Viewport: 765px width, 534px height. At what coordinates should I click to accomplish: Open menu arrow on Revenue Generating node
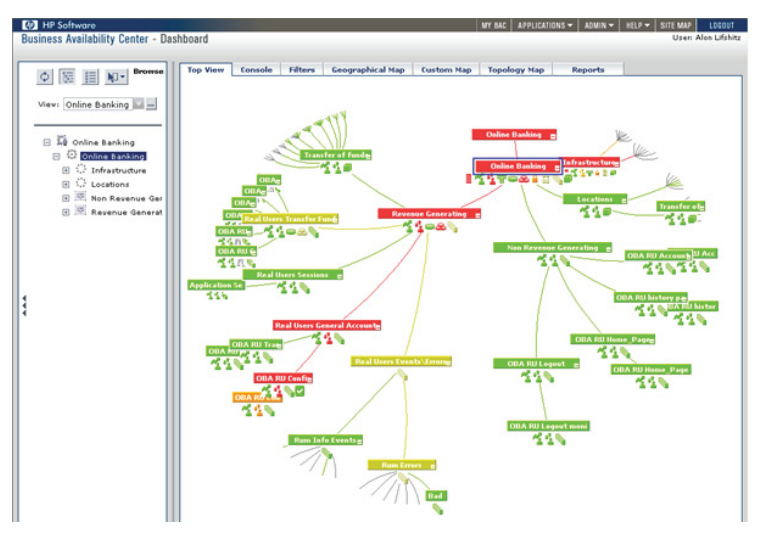pos(478,215)
